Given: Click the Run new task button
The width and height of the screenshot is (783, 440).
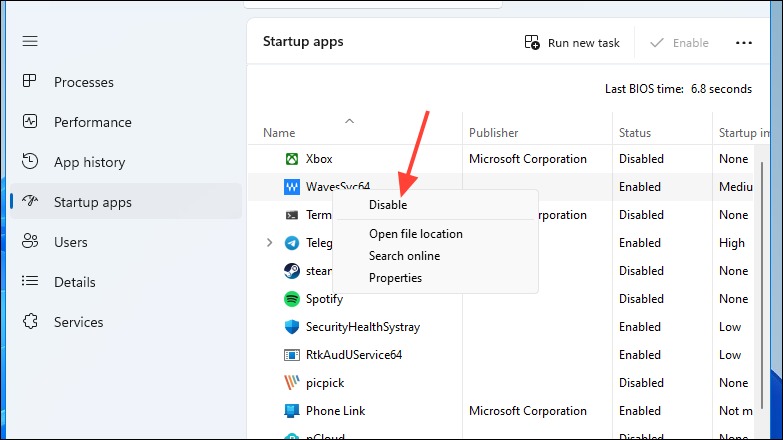Looking at the screenshot, I should [572, 43].
